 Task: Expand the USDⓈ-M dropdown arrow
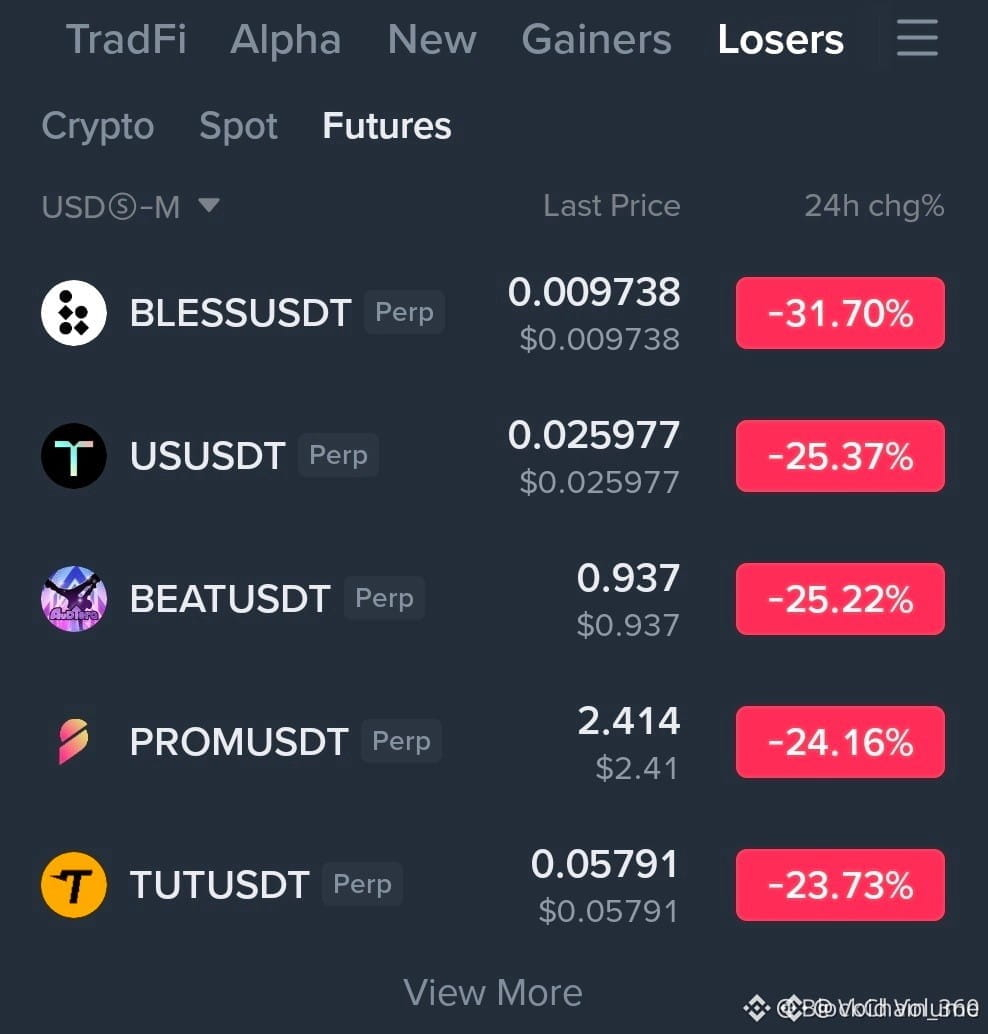pyautogui.click(x=209, y=205)
